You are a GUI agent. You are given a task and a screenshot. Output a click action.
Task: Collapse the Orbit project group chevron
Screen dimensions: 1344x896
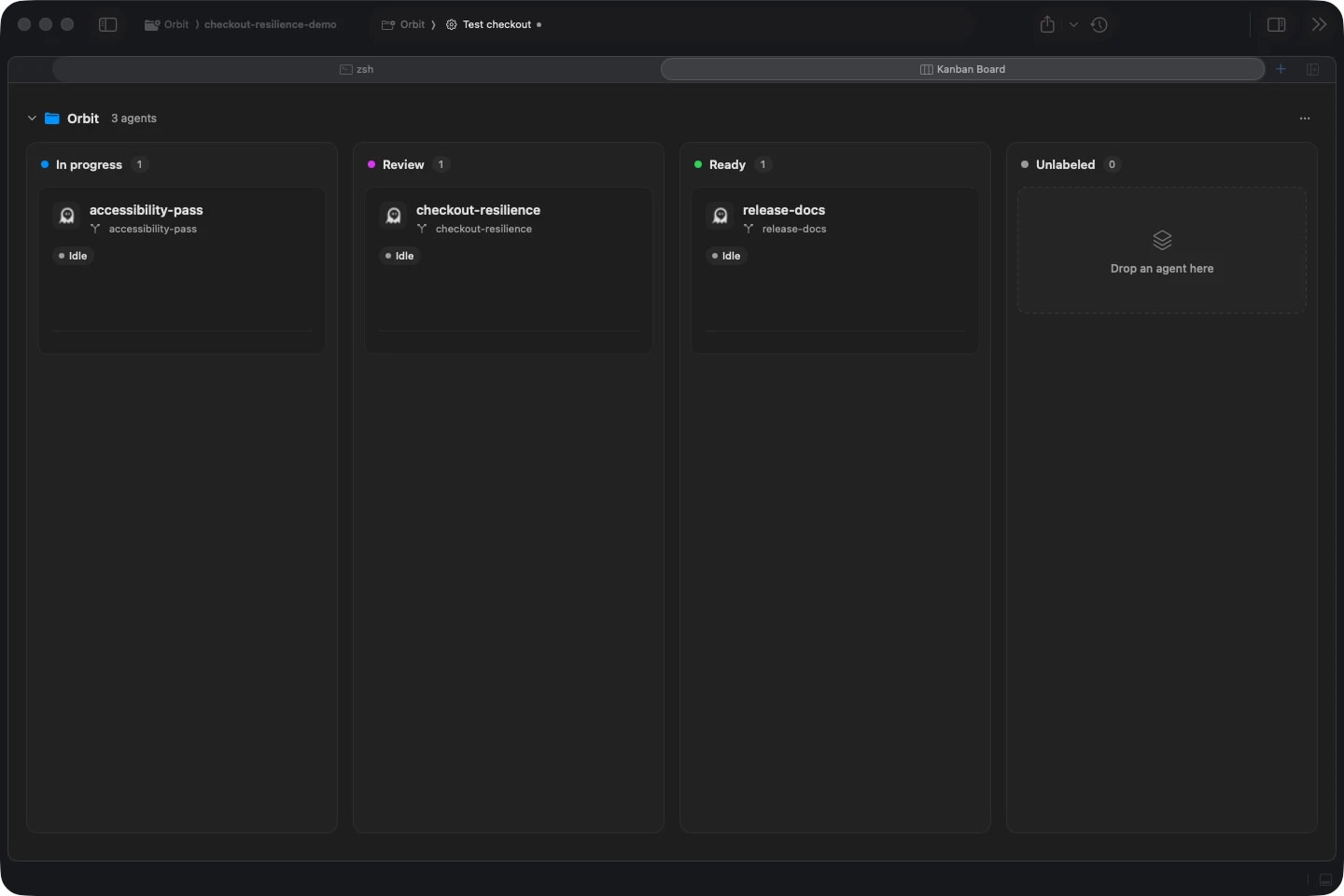point(32,119)
